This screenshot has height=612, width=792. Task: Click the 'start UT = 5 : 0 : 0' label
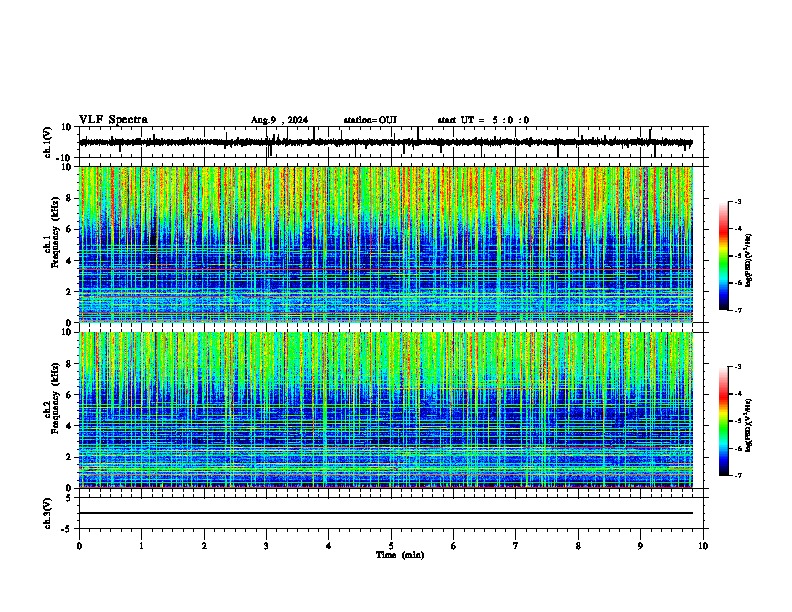tap(483, 120)
